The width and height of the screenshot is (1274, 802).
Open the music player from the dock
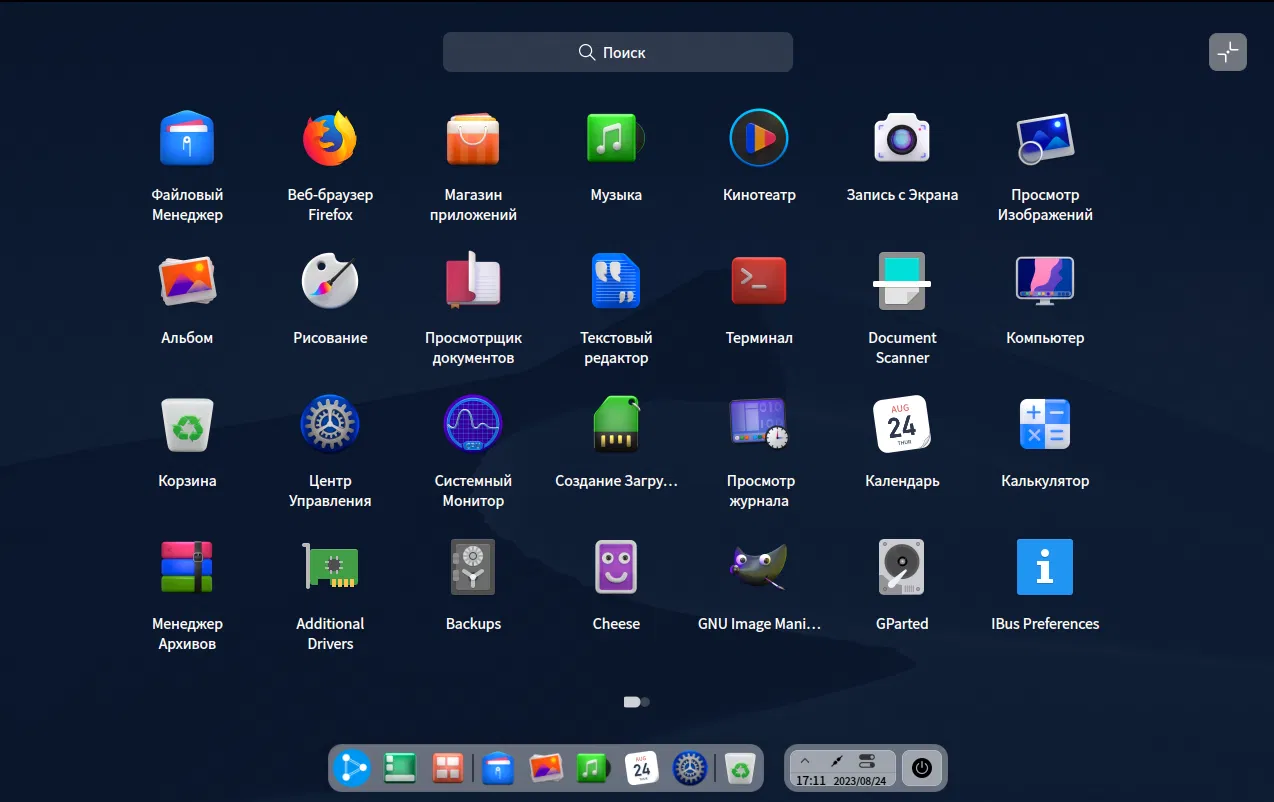pos(593,768)
